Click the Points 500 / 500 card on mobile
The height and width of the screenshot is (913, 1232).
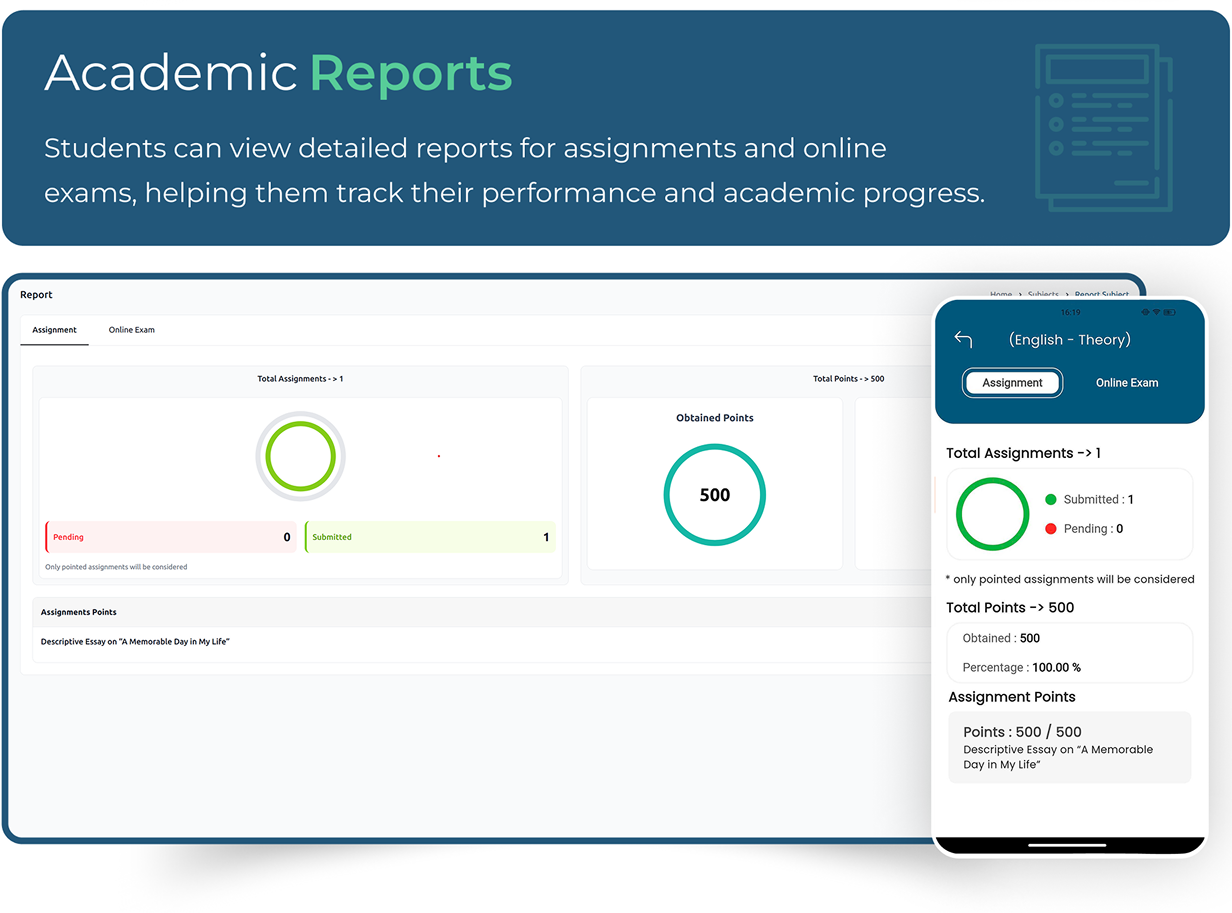[x=1069, y=746]
